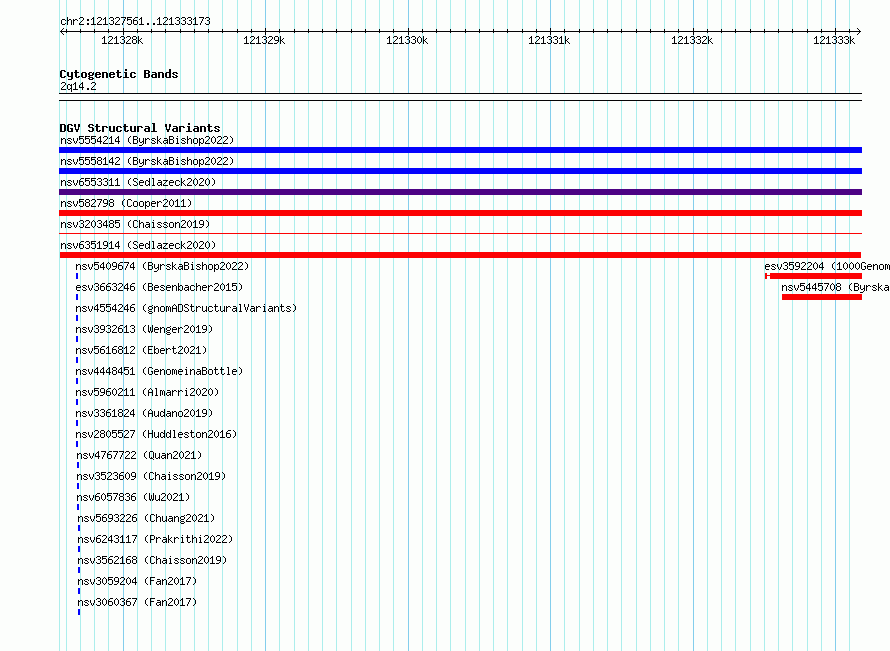Click the small blue mark under nsv3060367
The image size is (890, 651).
click(x=79, y=612)
